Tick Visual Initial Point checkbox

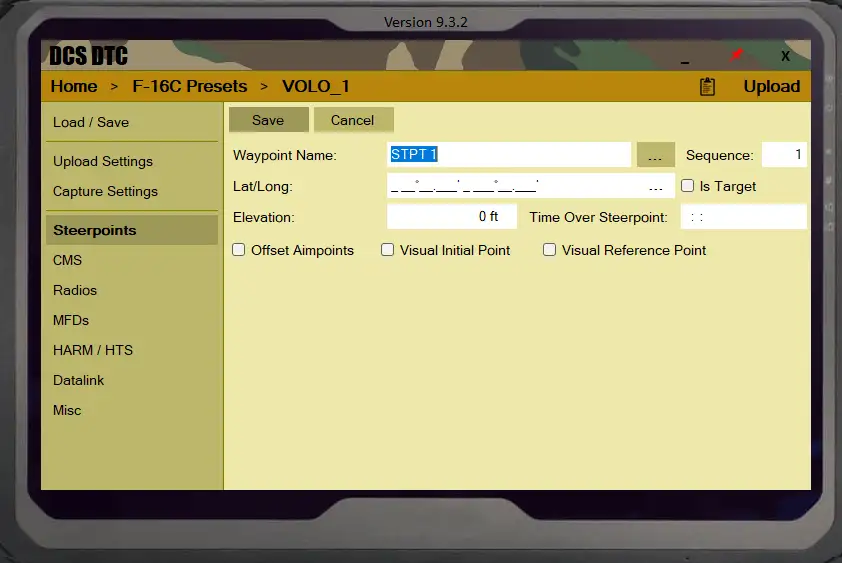(x=387, y=250)
